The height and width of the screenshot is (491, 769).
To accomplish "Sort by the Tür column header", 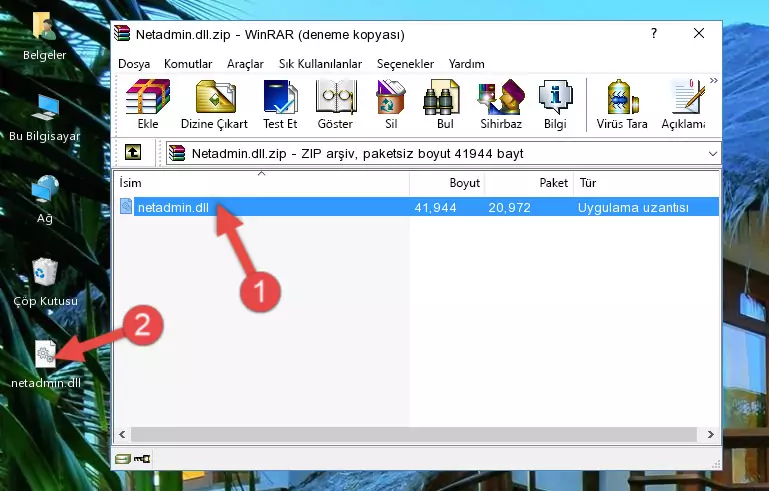I will click(646, 182).
